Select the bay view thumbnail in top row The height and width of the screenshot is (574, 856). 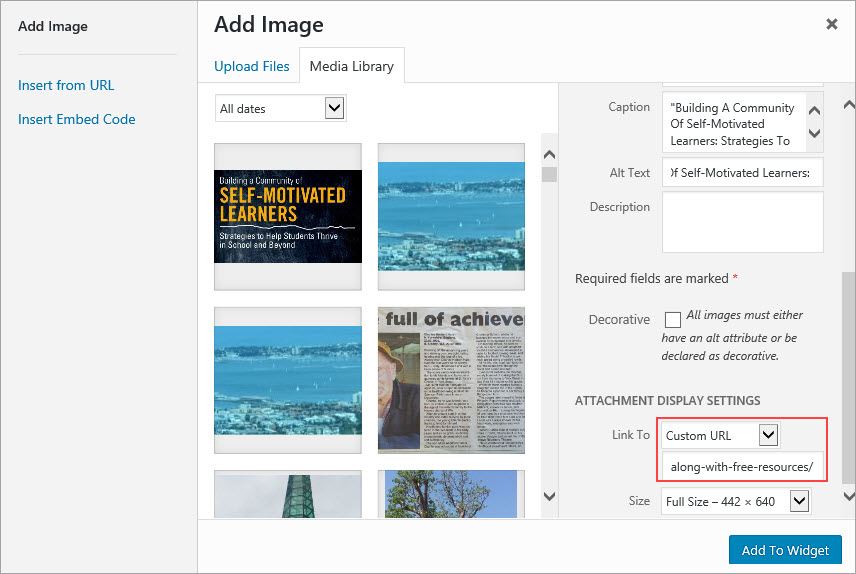[451, 216]
